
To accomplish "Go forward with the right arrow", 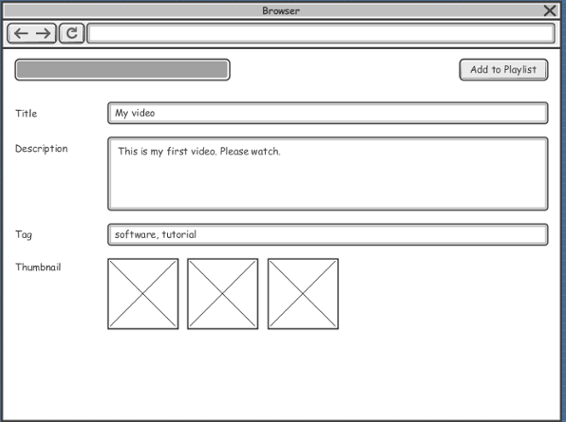I will 43,34.
